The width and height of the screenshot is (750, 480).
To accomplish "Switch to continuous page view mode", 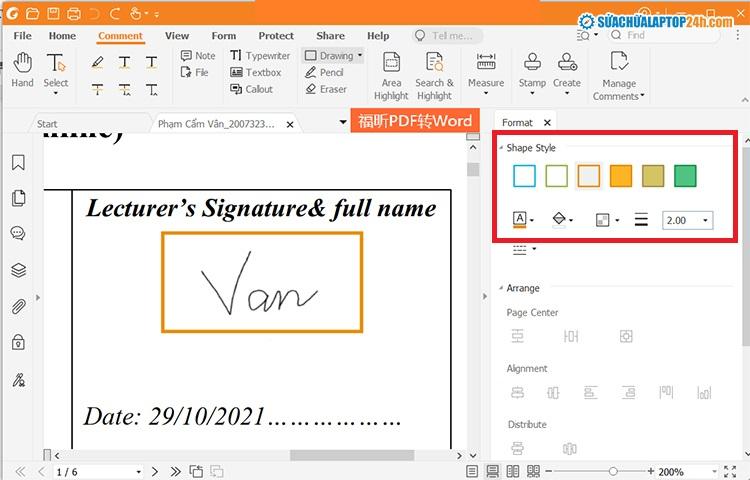I will point(492,471).
